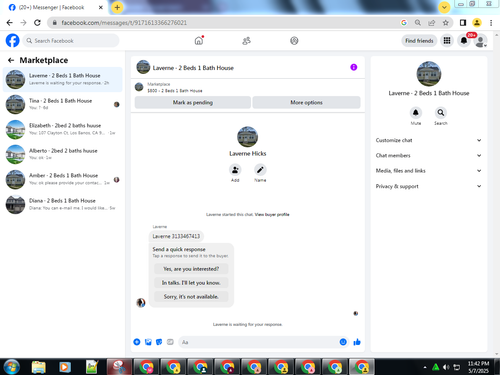Open Friends icon in top navigation
Screen dimensions: 500x375
[x=246, y=41]
